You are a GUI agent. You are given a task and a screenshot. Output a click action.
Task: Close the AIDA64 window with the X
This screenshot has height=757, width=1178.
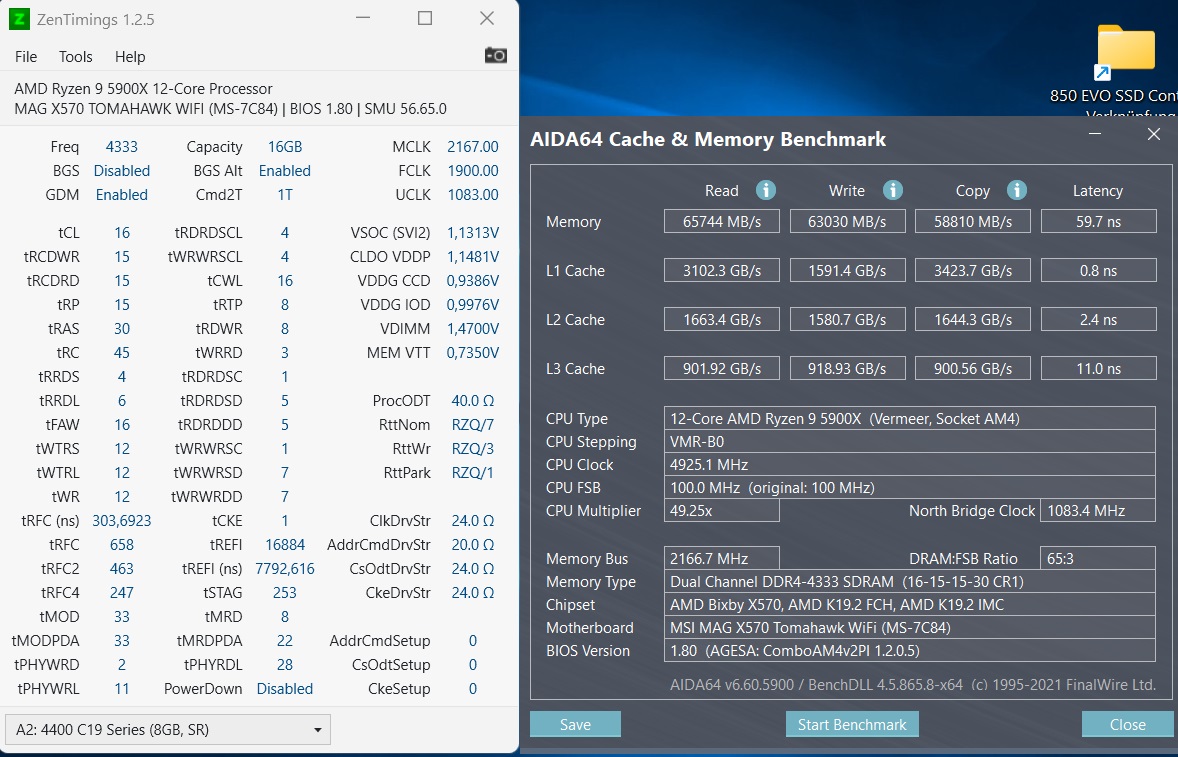[x=1154, y=134]
